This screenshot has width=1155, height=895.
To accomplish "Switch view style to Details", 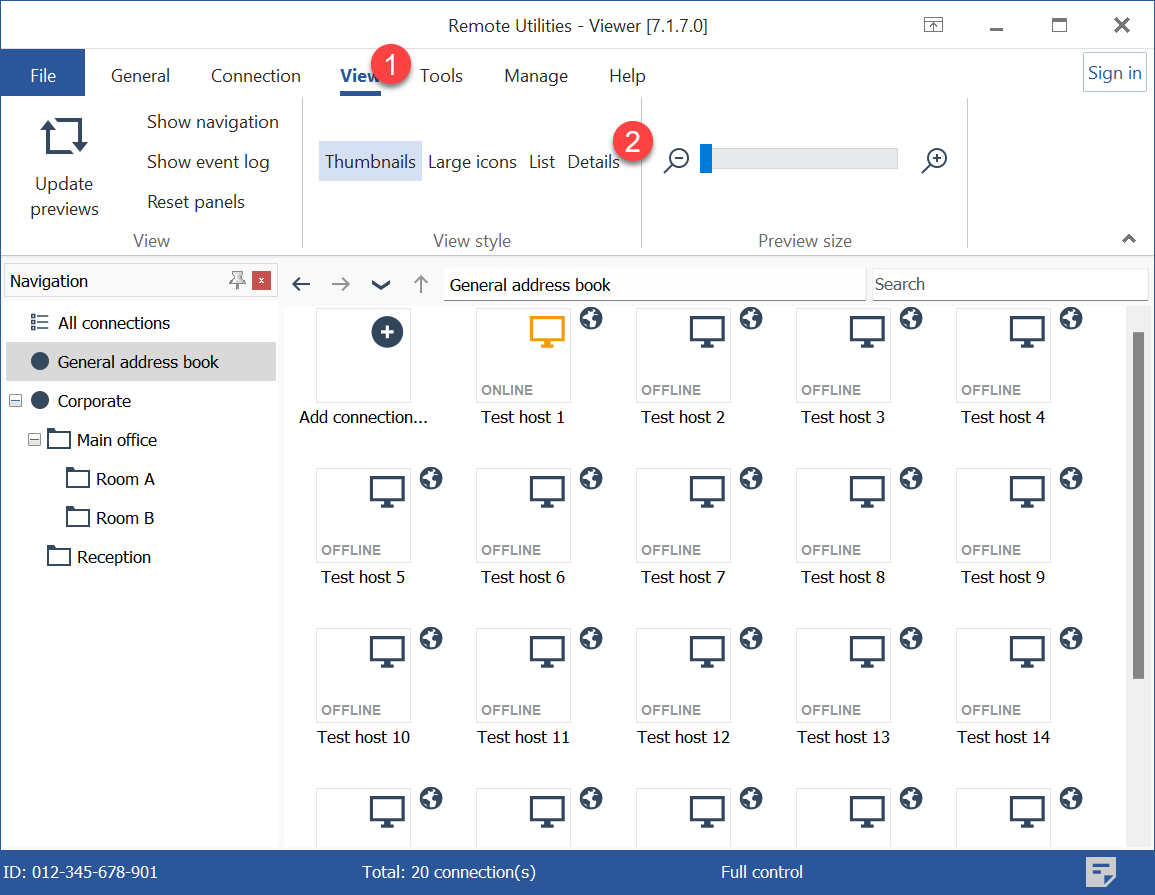I will (593, 162).
